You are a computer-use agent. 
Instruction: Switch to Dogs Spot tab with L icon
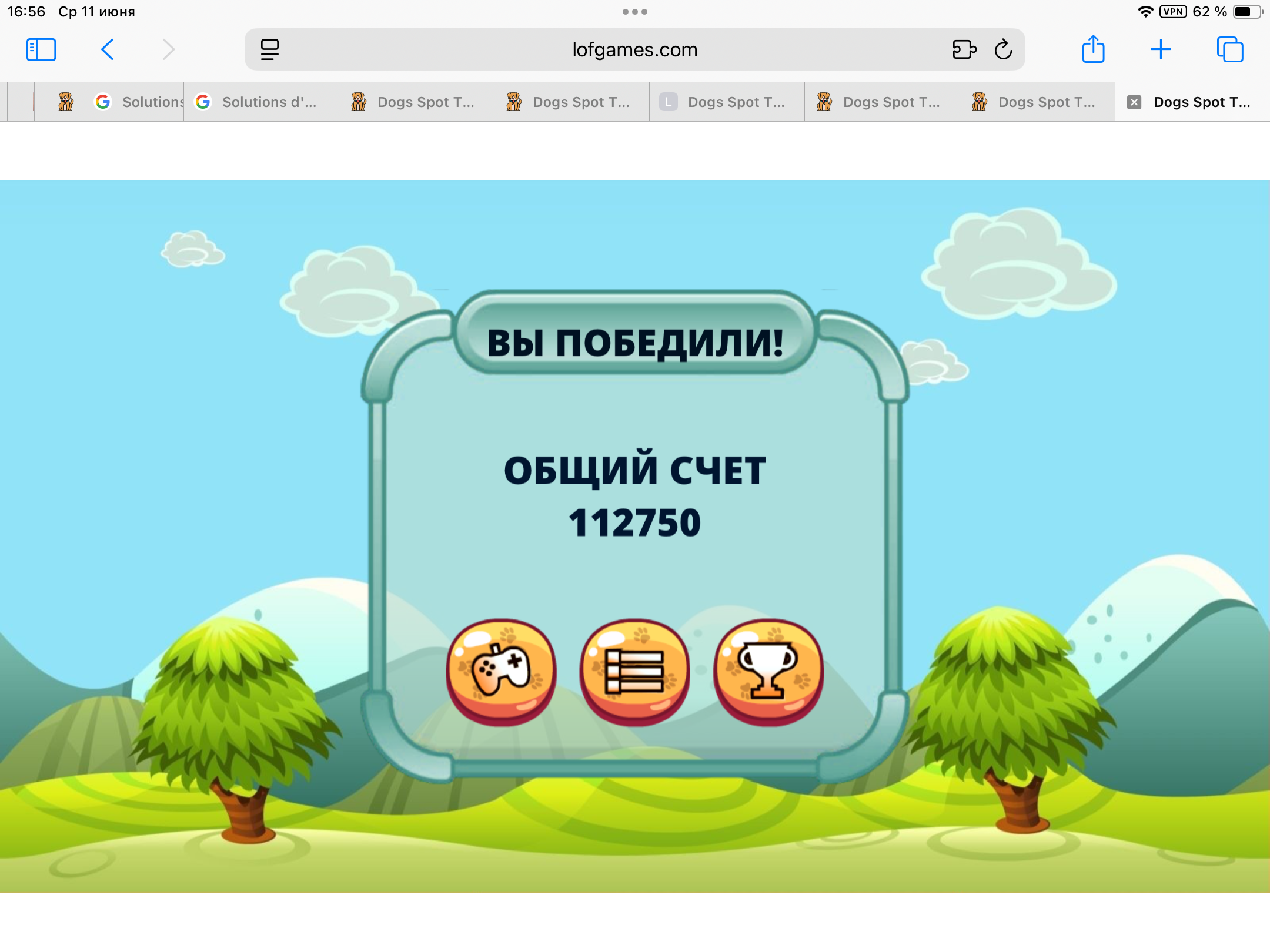(727, 102)
